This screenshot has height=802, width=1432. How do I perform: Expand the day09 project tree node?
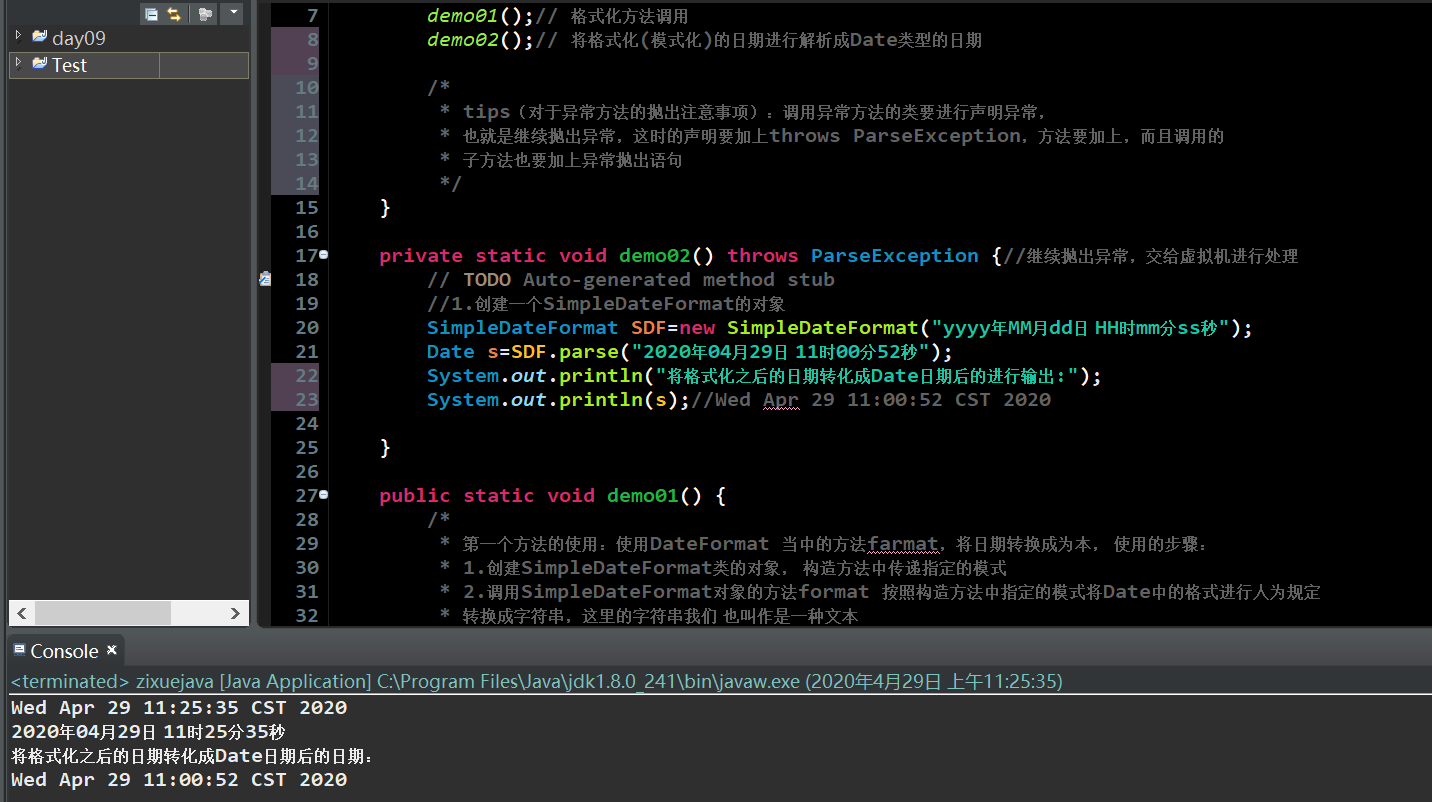tap(18, 36)
